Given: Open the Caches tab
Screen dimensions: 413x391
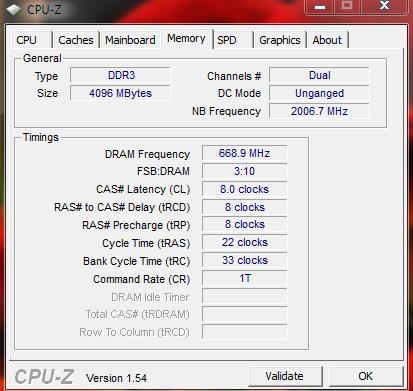Looking at the screenshot, I should 76,40.
